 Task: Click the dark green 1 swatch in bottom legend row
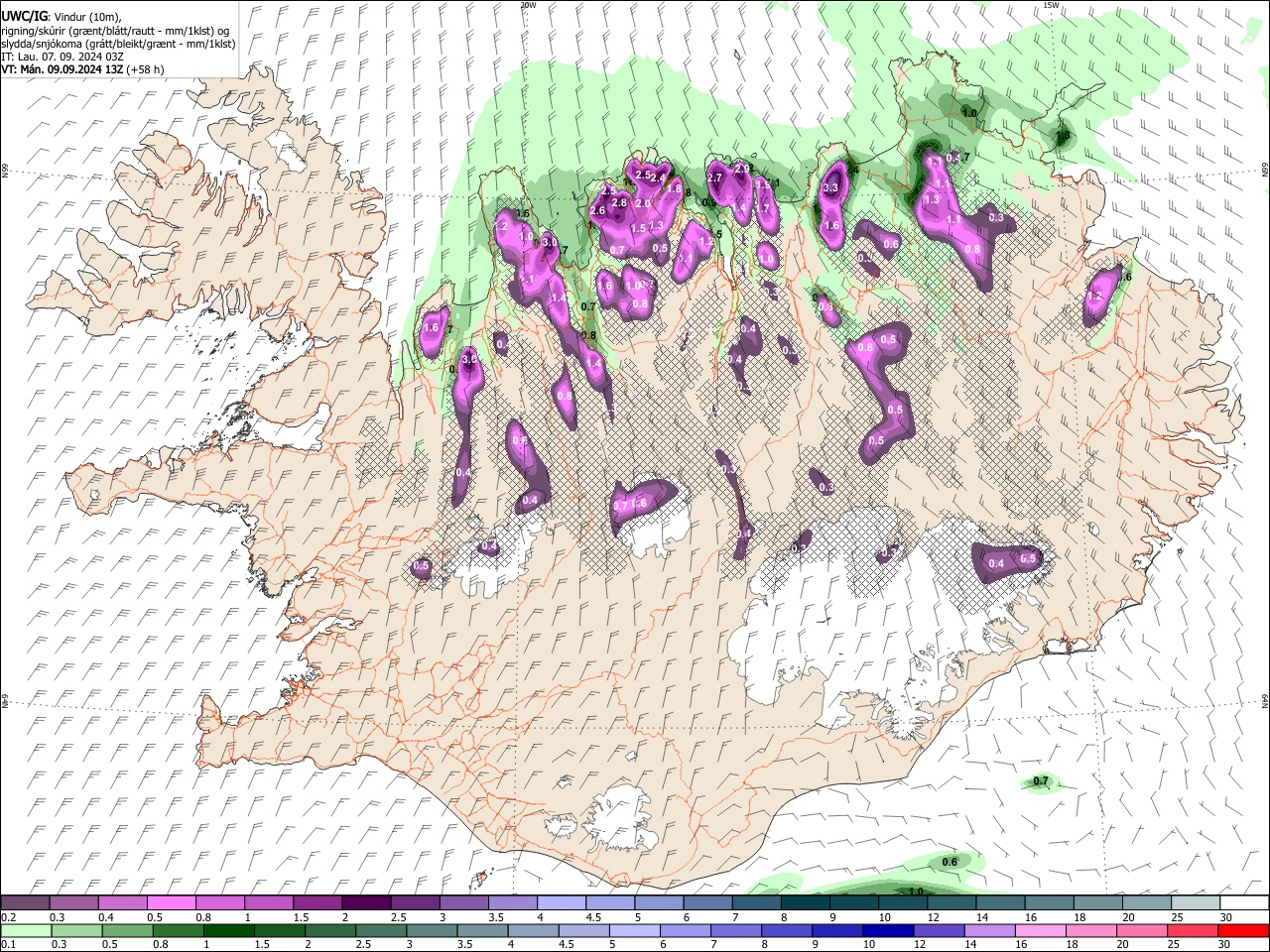(x=227, y=930)
